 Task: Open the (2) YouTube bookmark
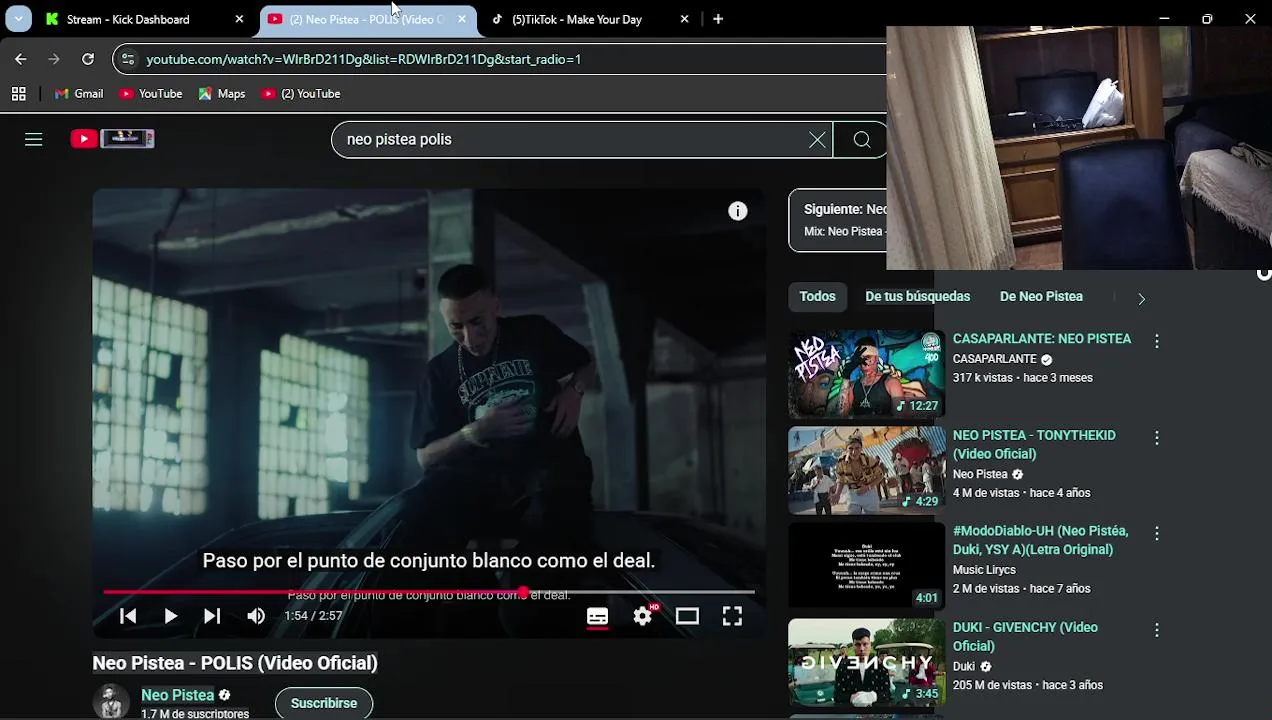(x=301, y=94)
